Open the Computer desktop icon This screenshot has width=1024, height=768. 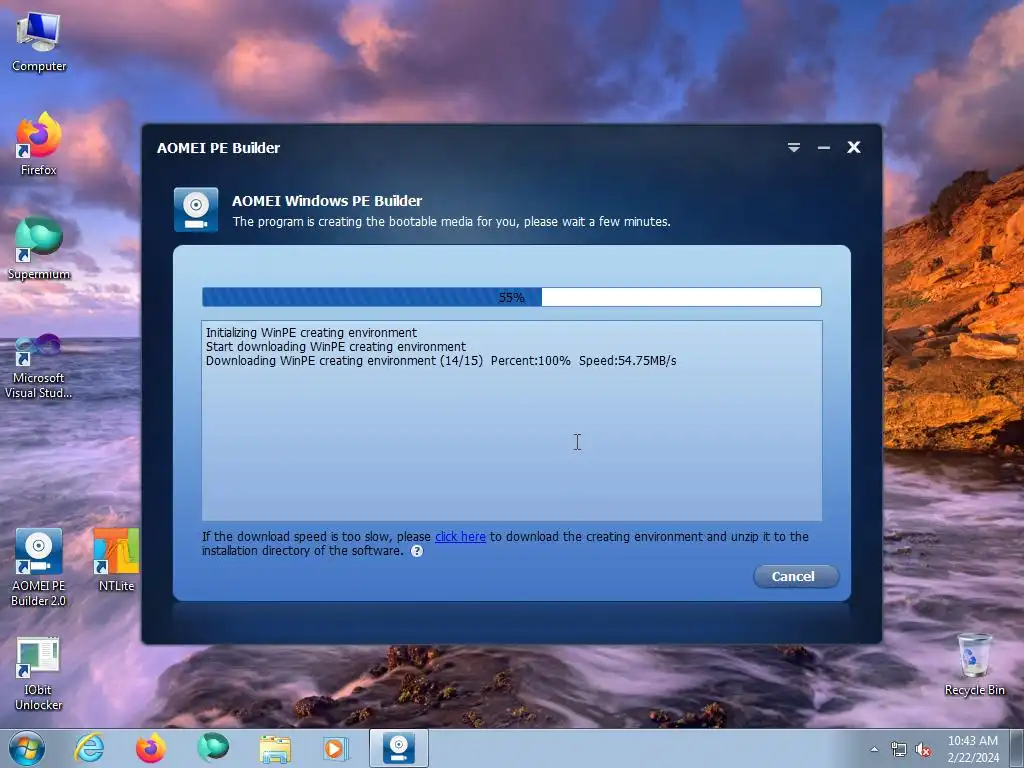click(39, 42)
